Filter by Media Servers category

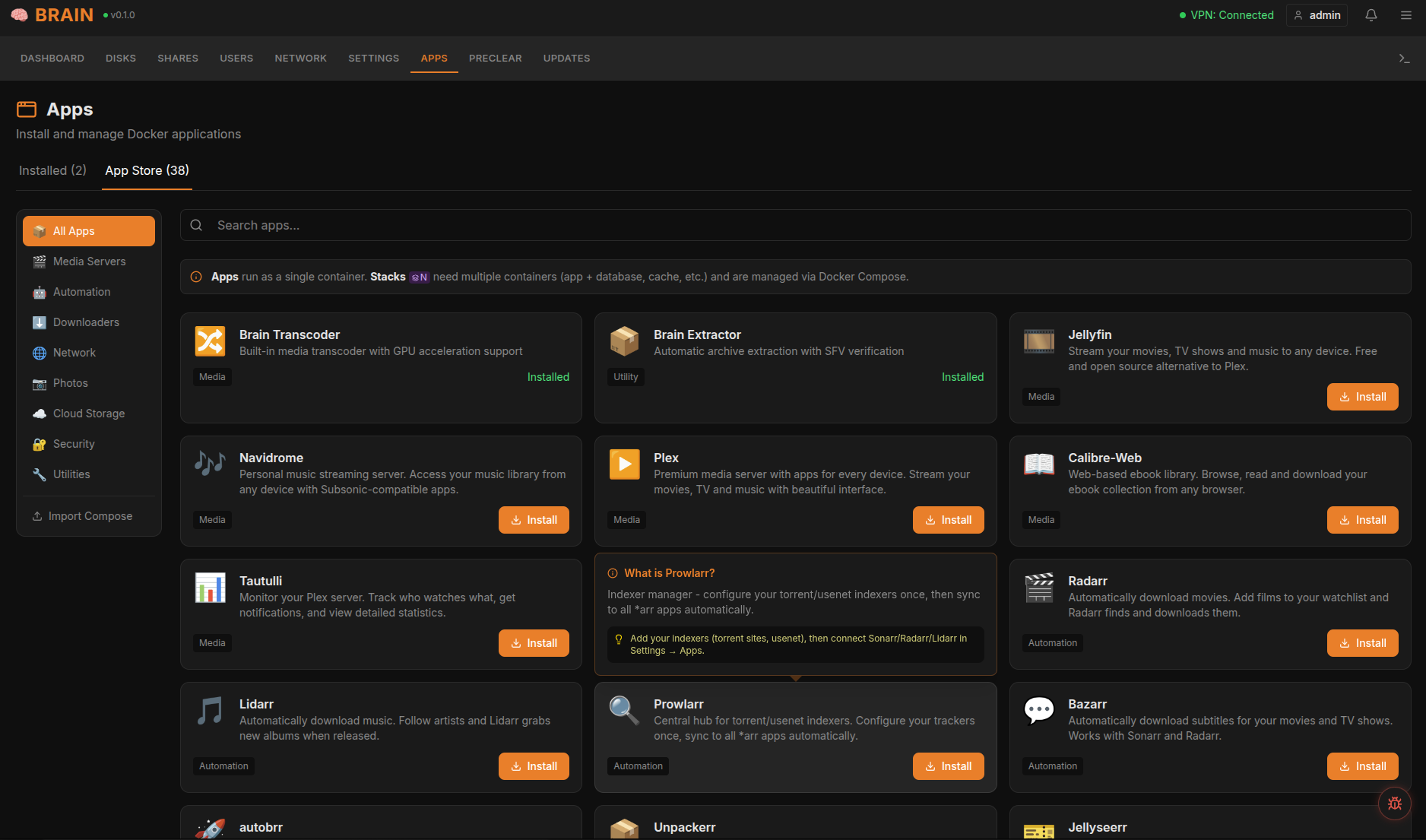(89, 262)
